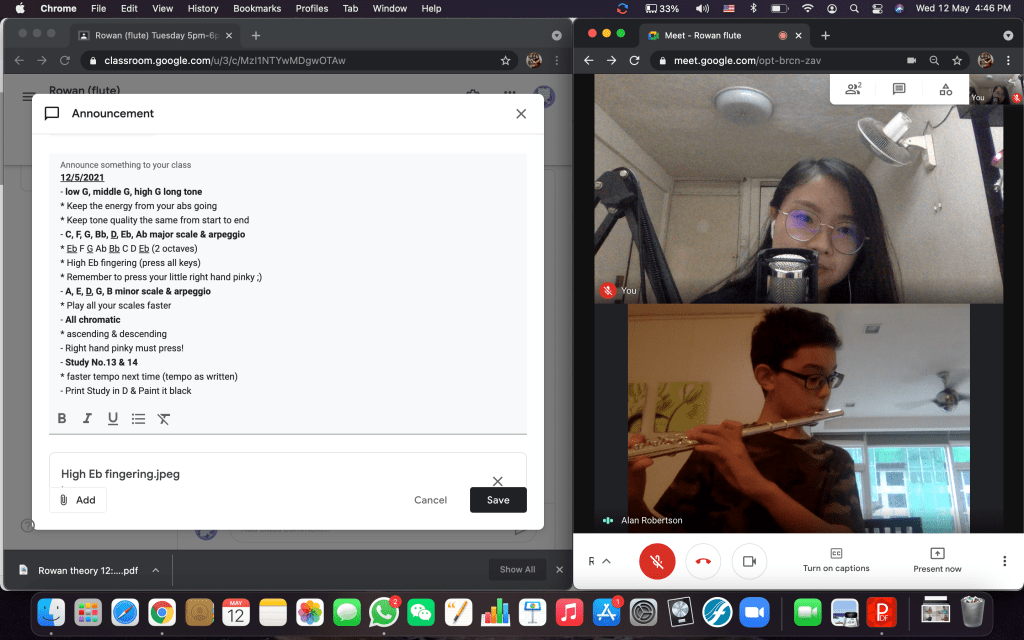Switch to the Rowan (flute) Classroom tab
Screen dimensions: 1024x640
coord(155,35)
